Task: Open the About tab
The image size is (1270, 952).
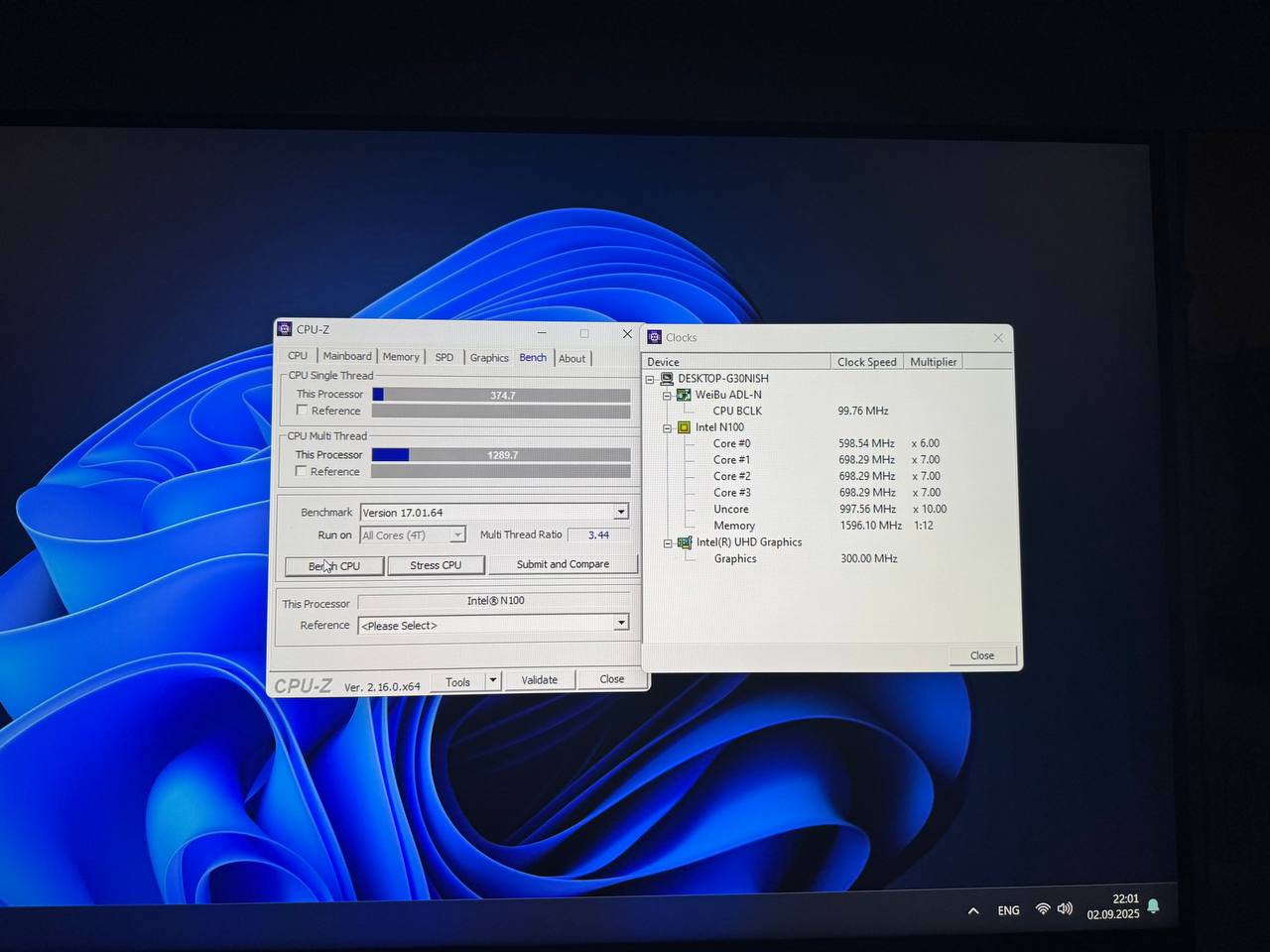Action: (571, 359)
